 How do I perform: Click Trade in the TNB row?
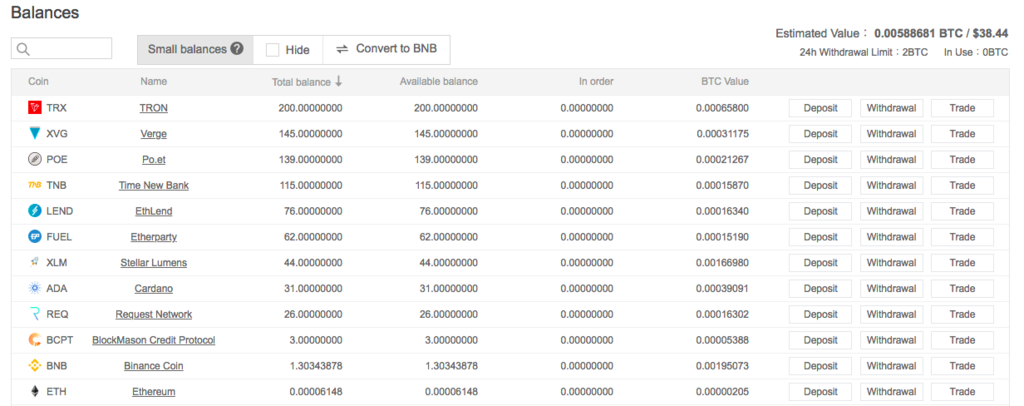(962, 185)
